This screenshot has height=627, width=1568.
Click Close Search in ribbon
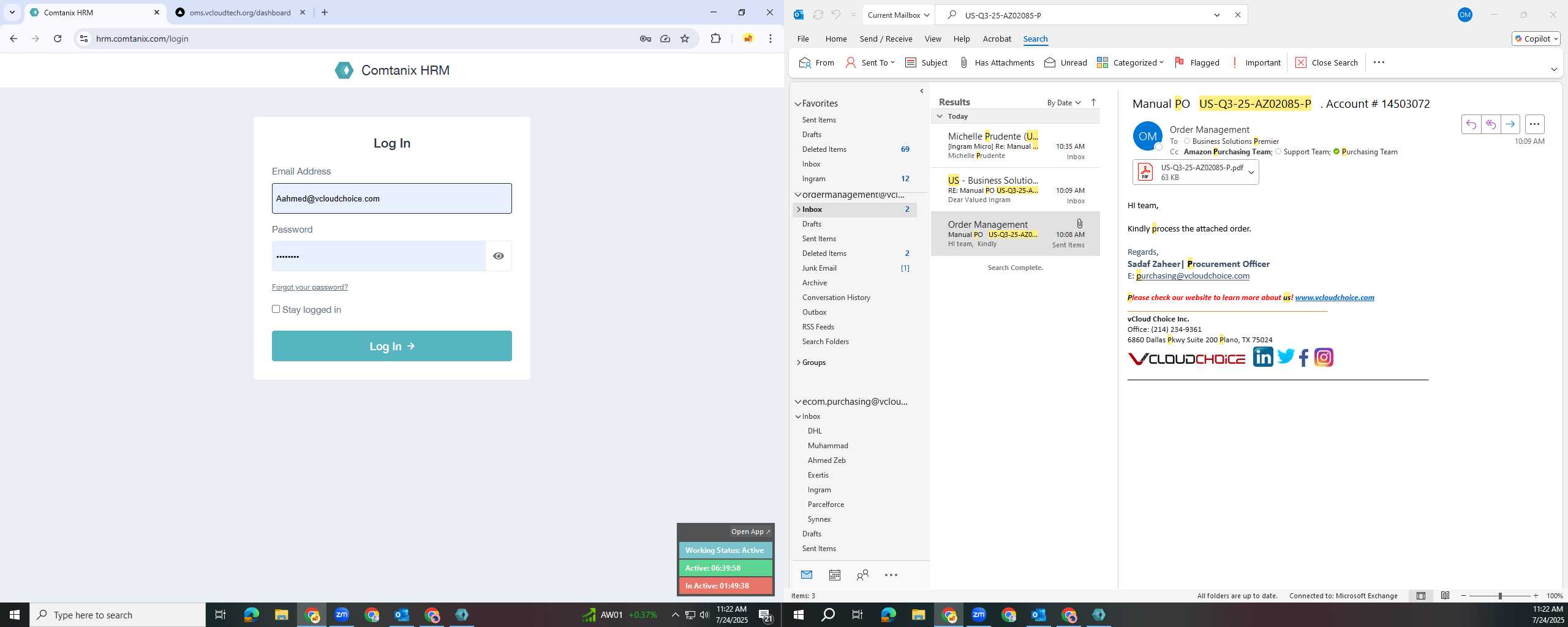tap(1327, 62)
